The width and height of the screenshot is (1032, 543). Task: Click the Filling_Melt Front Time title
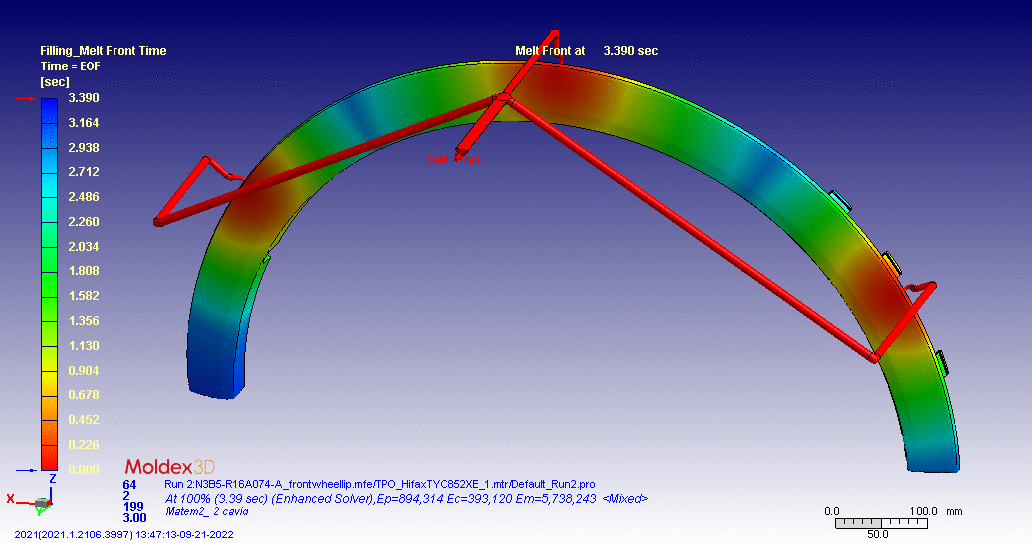[x=103, y=51]
